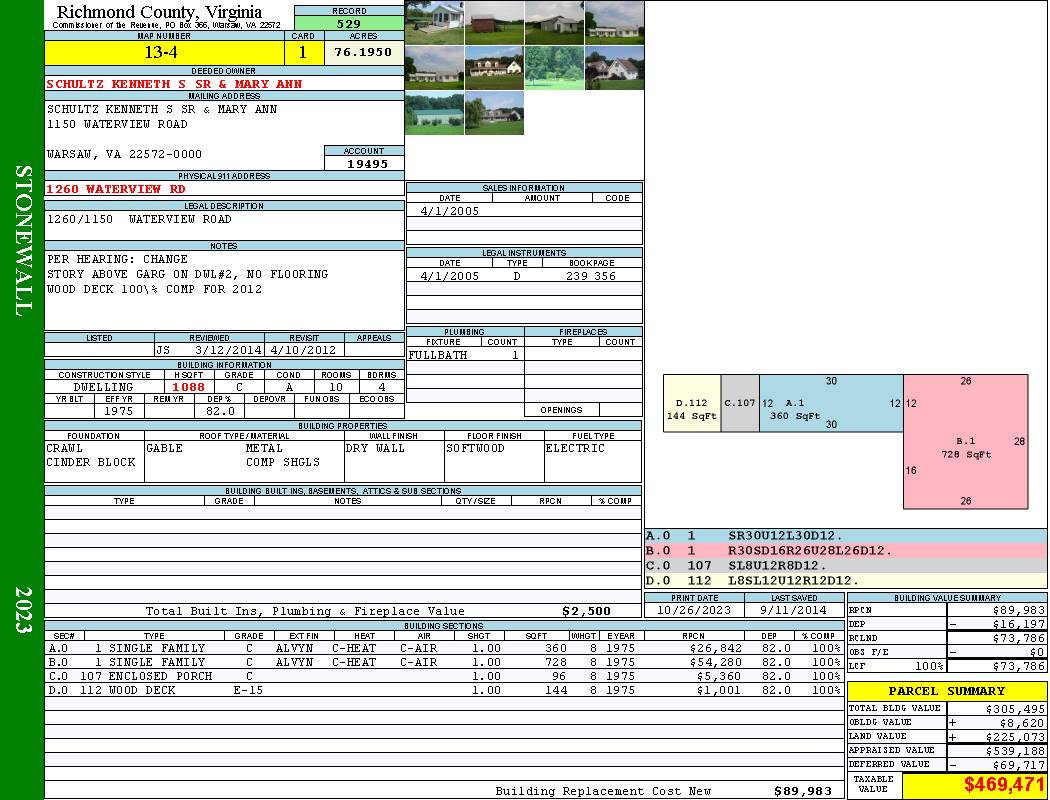Open the green metal-roof barn photo thumbnail

pyautogui.click(x=434, y=112)
